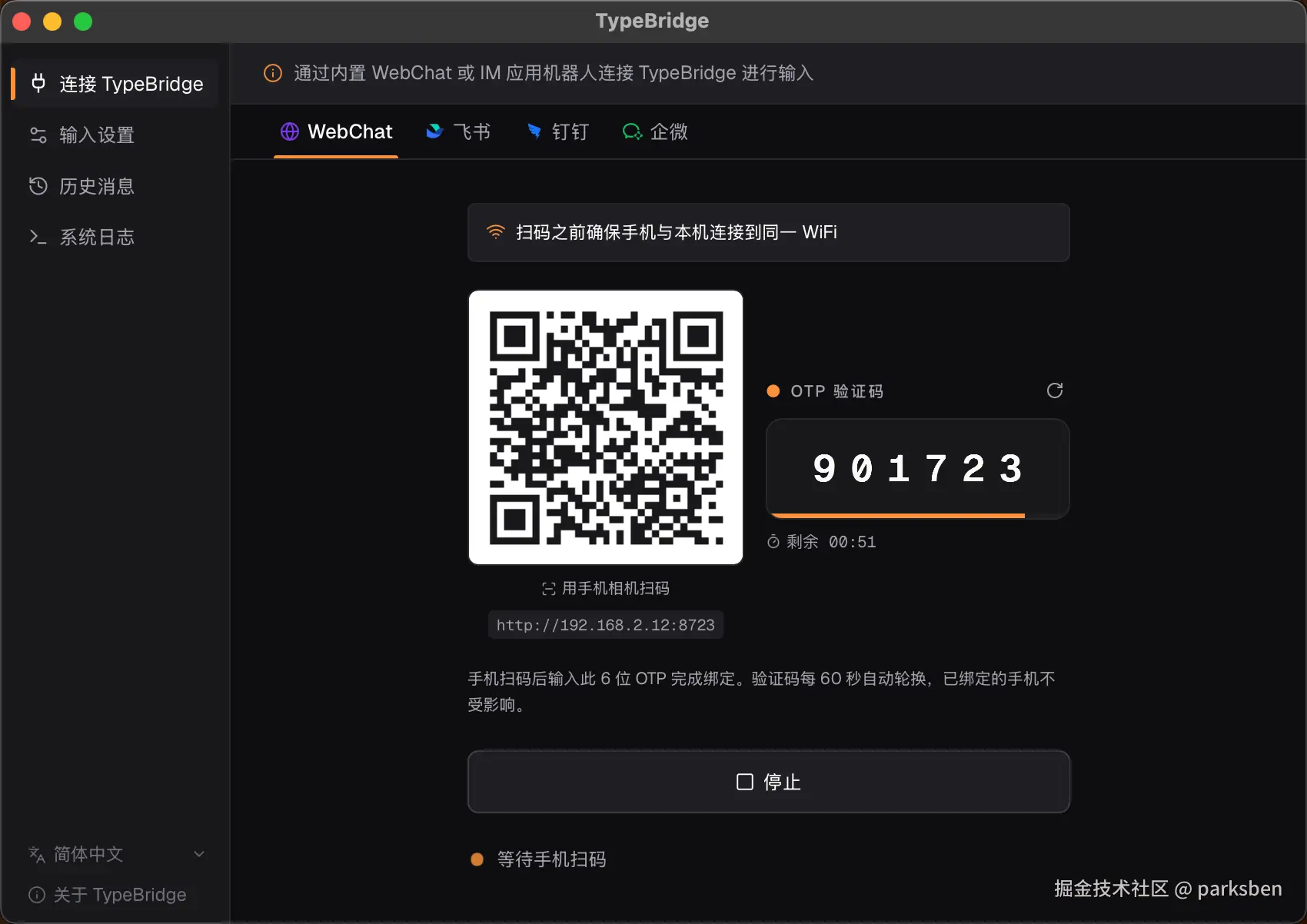Click the info icon beside 关于 TypeBridge

pyautogui.click(x=37, y=895)
